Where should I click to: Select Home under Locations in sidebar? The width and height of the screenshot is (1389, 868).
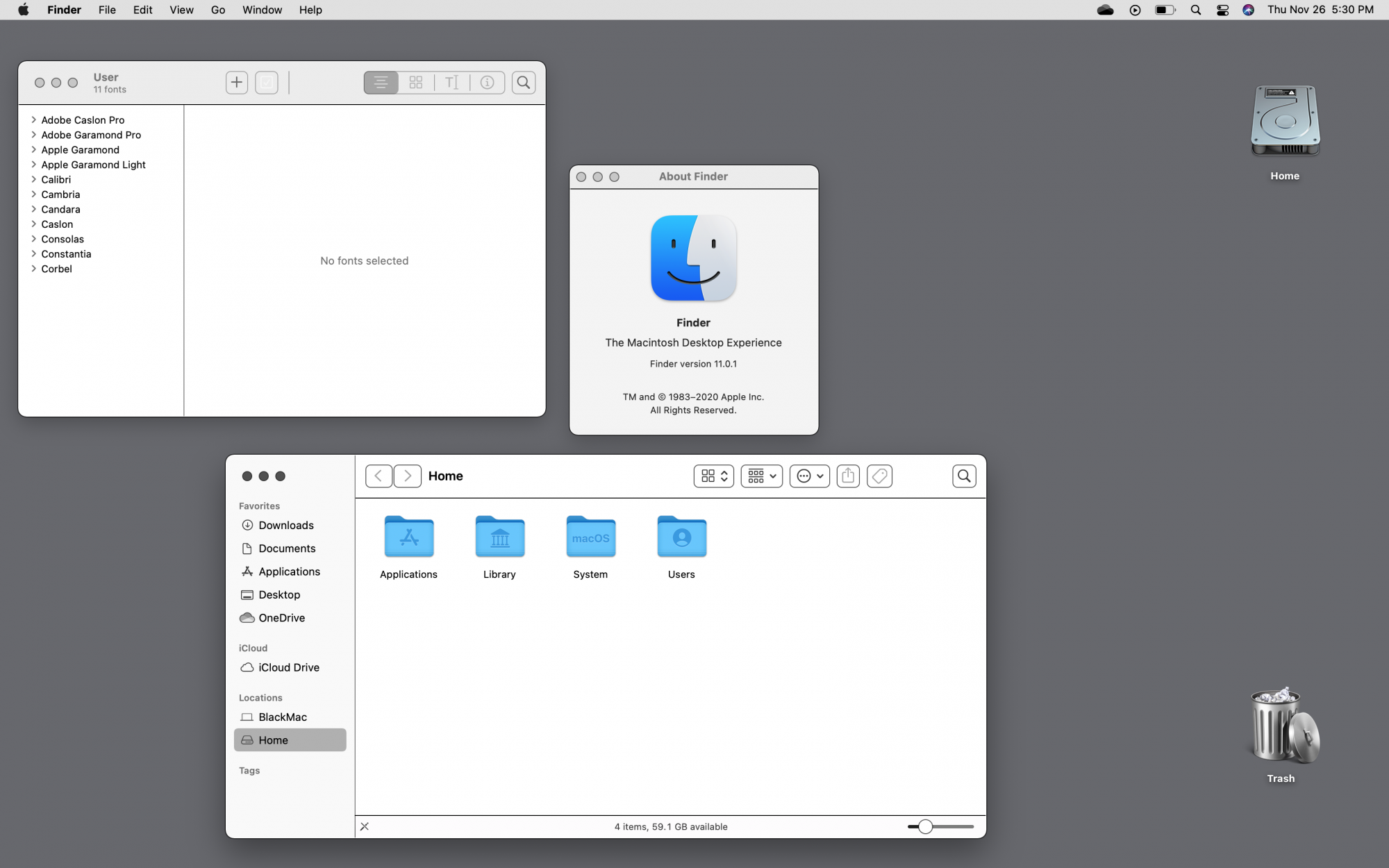coord(290,740)
